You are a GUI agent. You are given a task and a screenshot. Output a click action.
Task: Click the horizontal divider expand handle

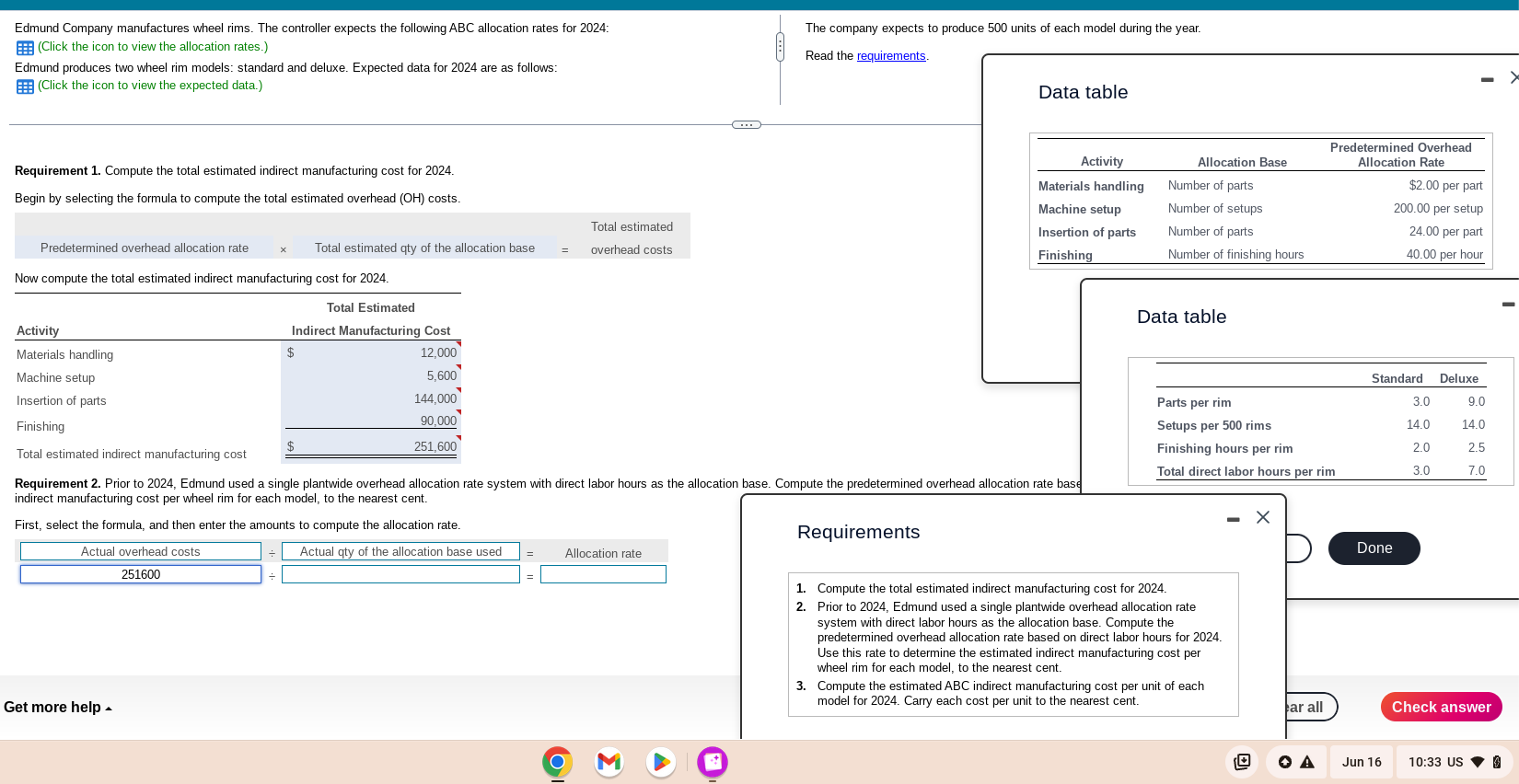(747, 124)
